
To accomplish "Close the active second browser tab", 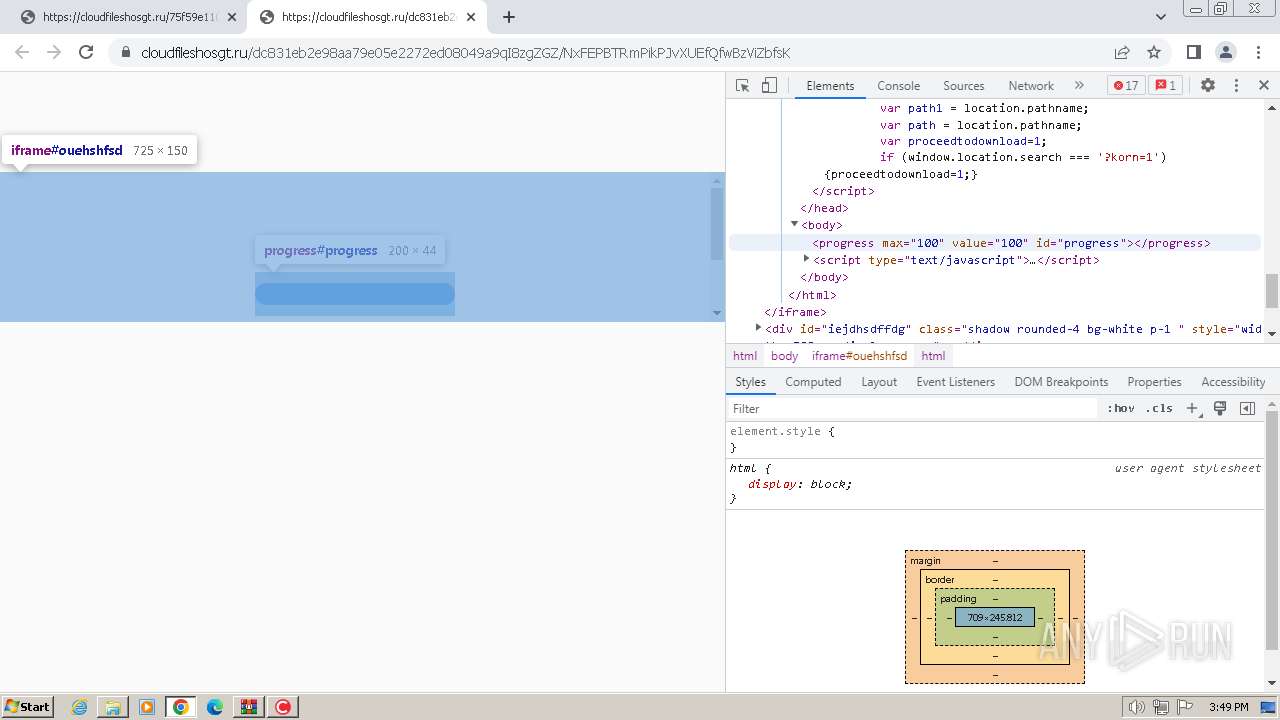I will [470, 17].
